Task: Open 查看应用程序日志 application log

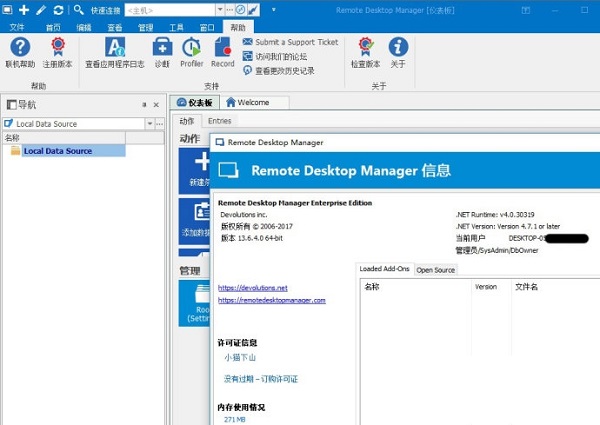Action: pyautogui.click(x=115, y=53)
